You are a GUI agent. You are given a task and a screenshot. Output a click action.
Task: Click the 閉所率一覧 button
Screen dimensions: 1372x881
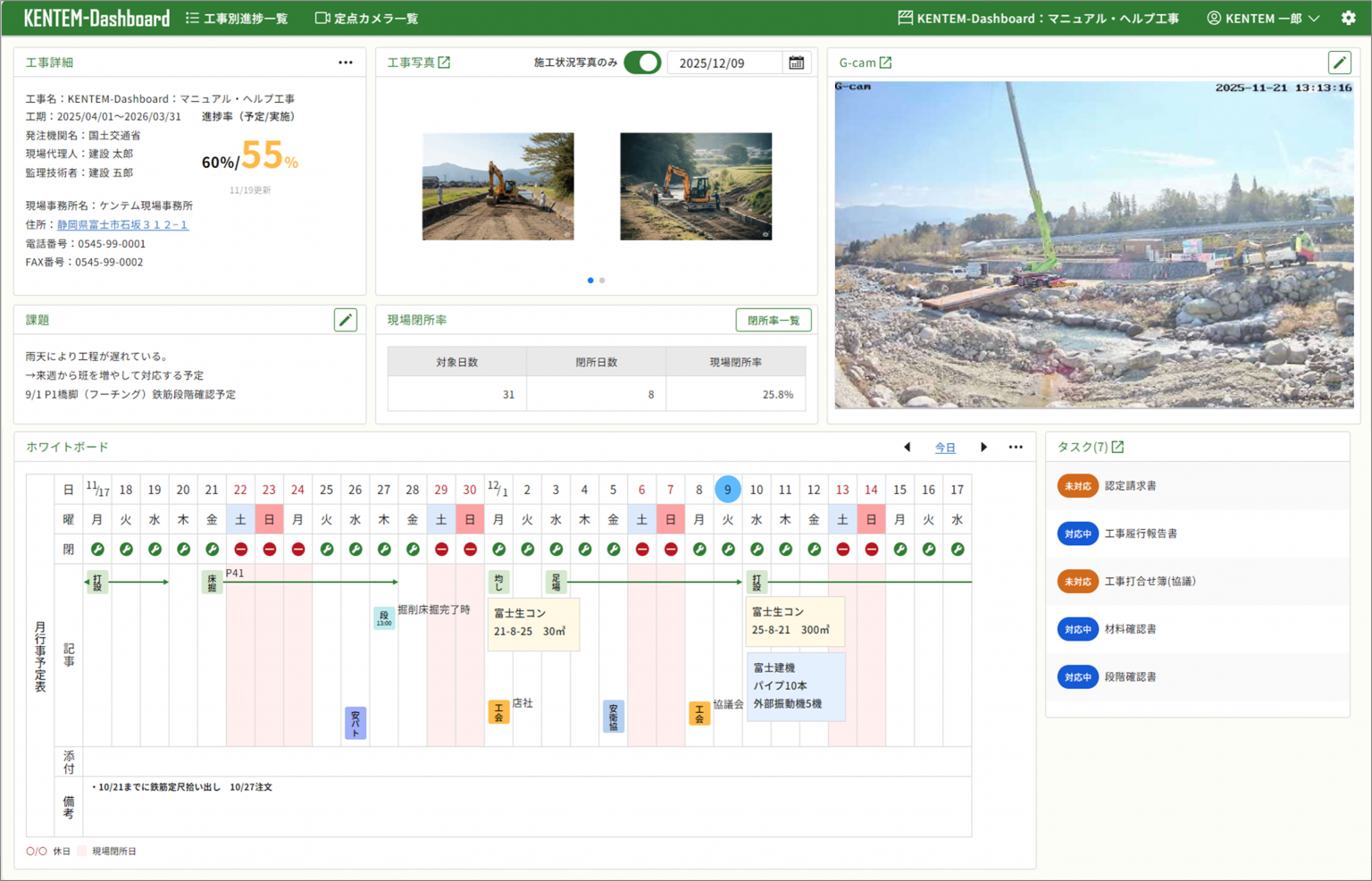(773, 319)
